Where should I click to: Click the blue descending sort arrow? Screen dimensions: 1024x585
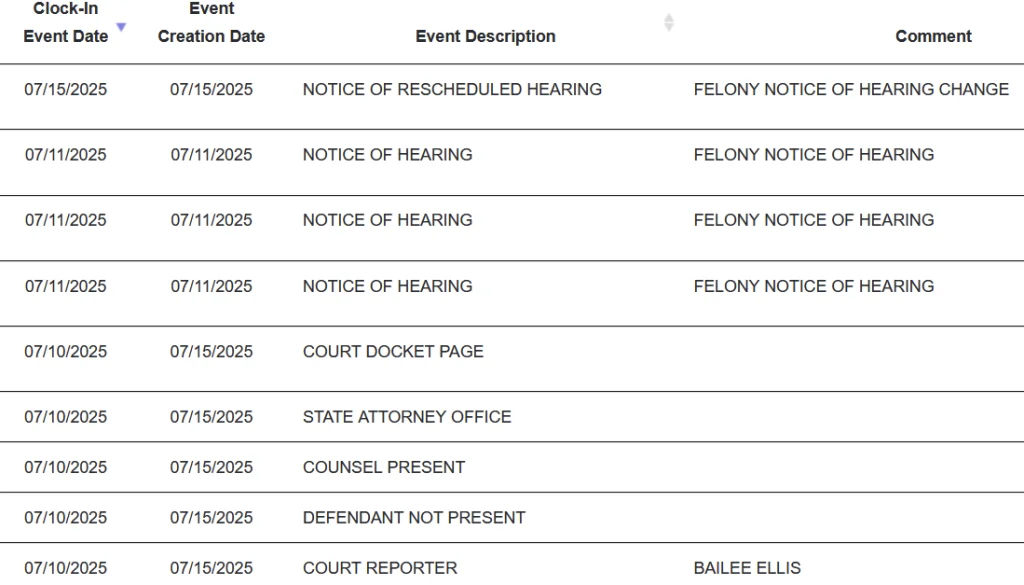click(121, 27)
